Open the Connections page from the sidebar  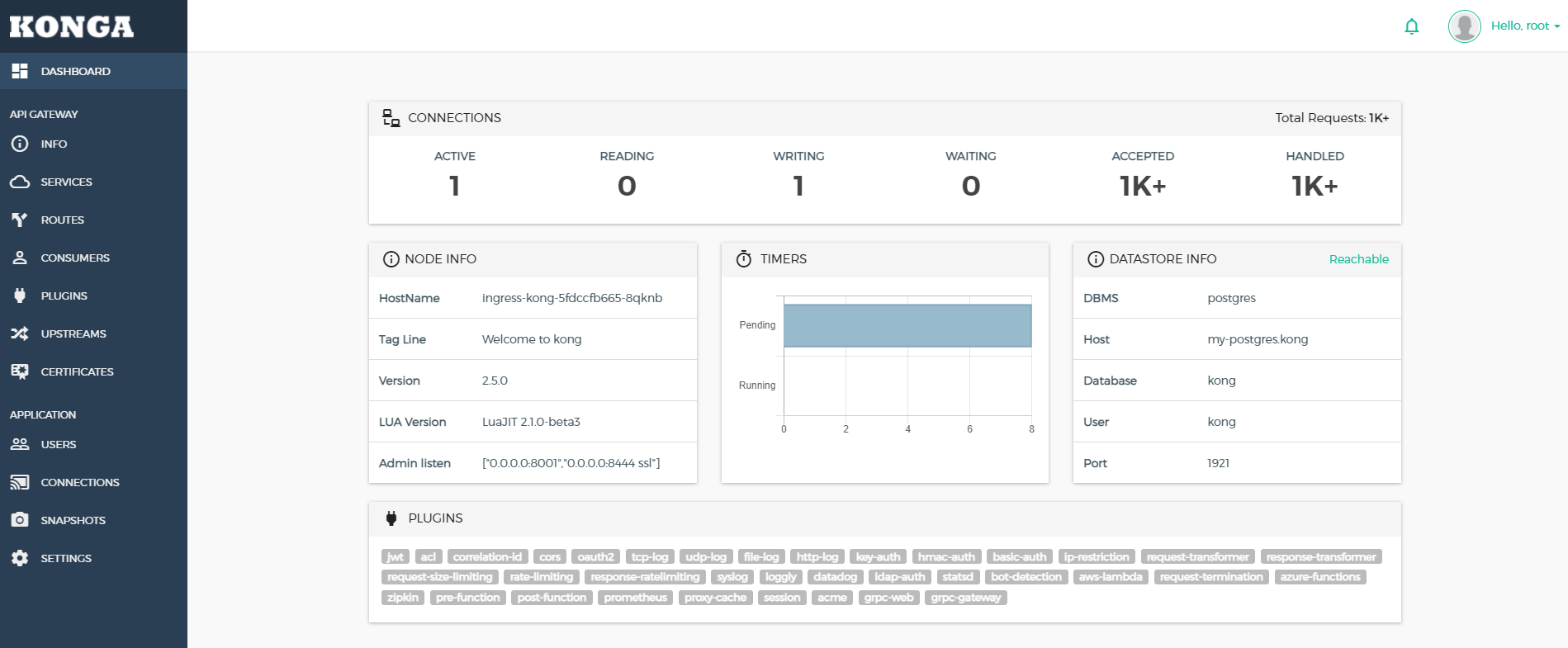93,482
